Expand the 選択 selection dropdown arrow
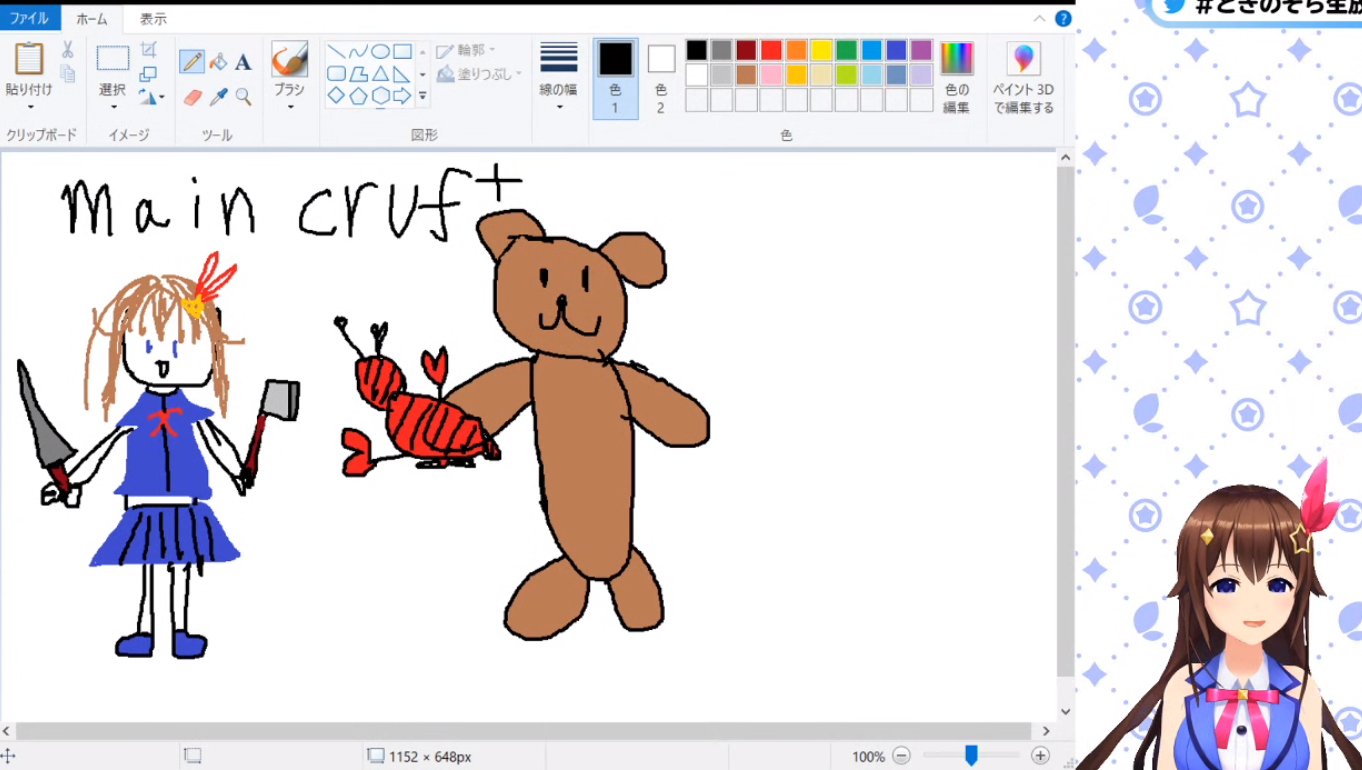 (x=113, y=107)
